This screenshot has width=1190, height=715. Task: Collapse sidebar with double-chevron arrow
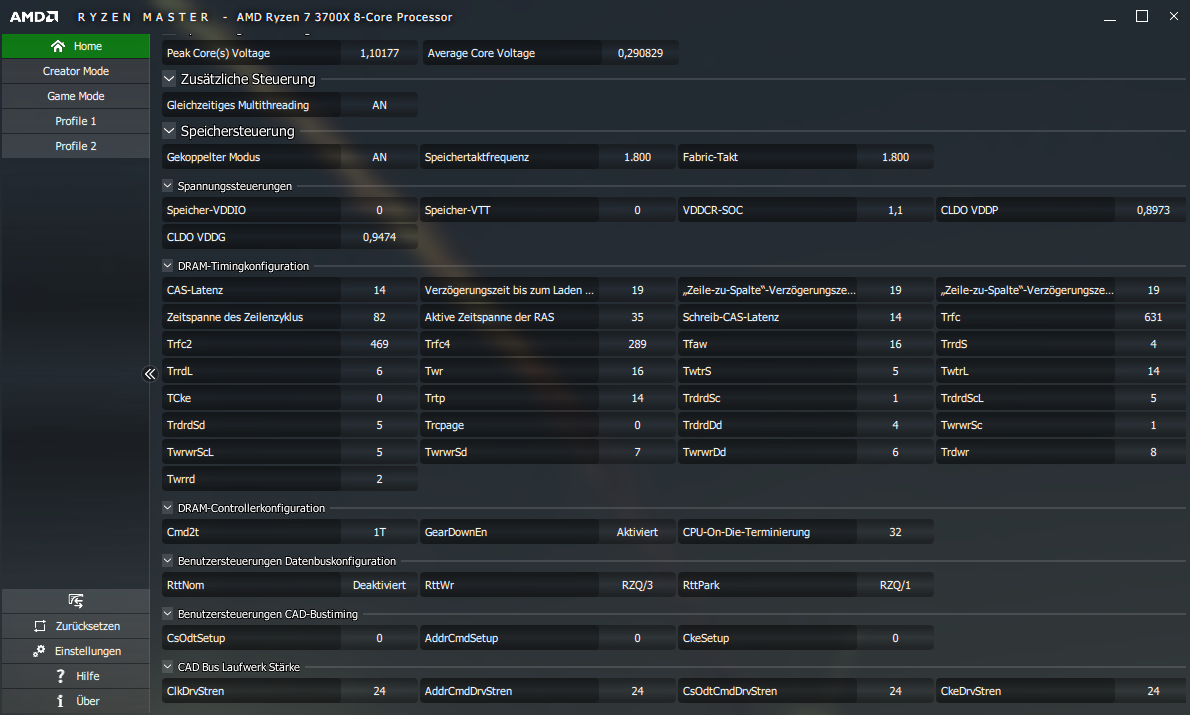tap(150, 373)
